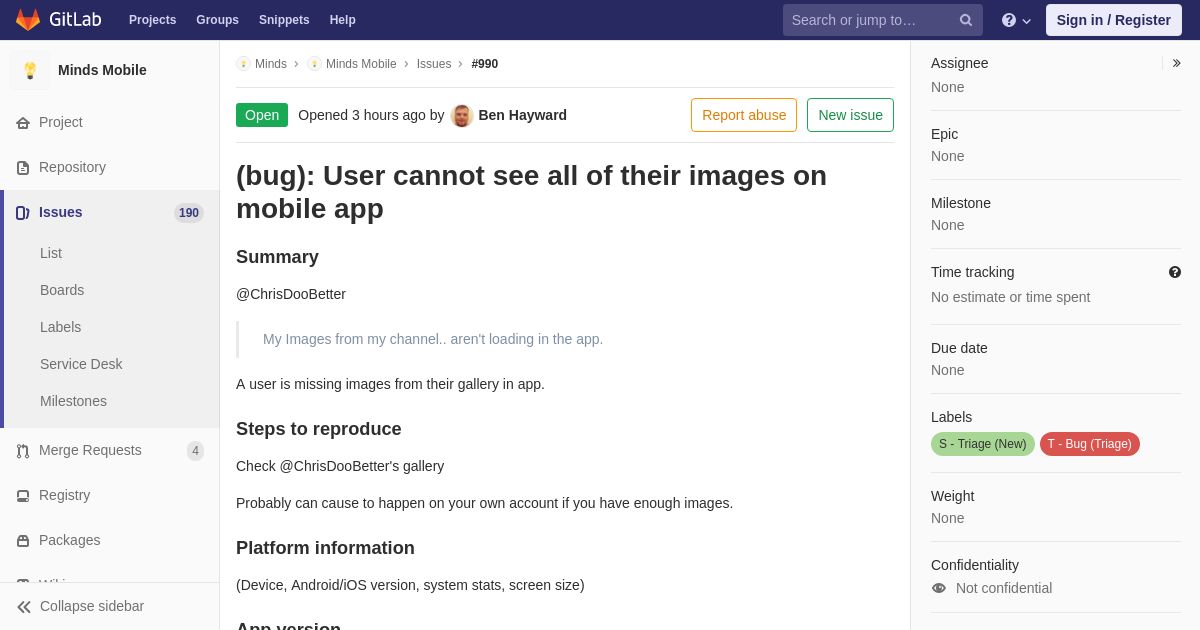Image resolution: width=1200 pixels, height=630 pixels.
Task: Click the Not confidential eye icon
Action: (x=939, y=588)
